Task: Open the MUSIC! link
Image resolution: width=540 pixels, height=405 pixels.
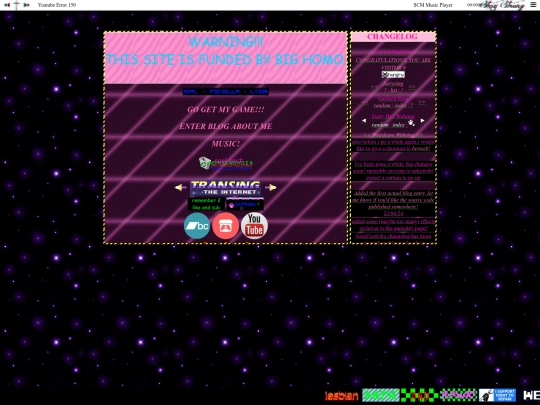Action: 226,144
